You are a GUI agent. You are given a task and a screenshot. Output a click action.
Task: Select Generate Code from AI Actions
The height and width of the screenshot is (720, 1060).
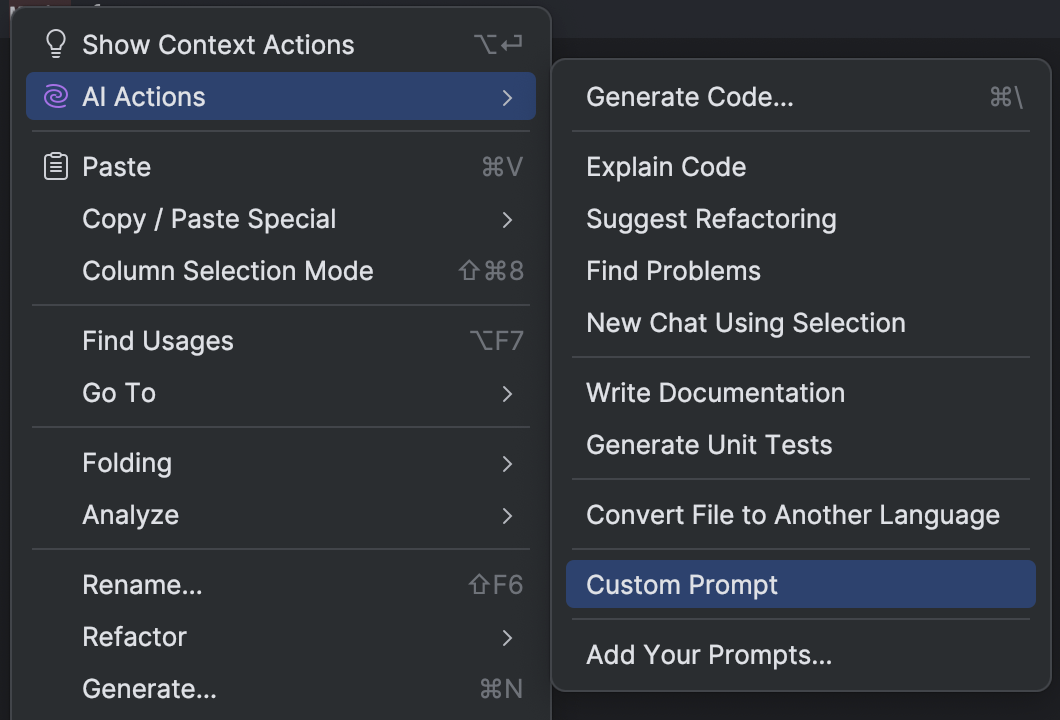(x=690, y=97)
